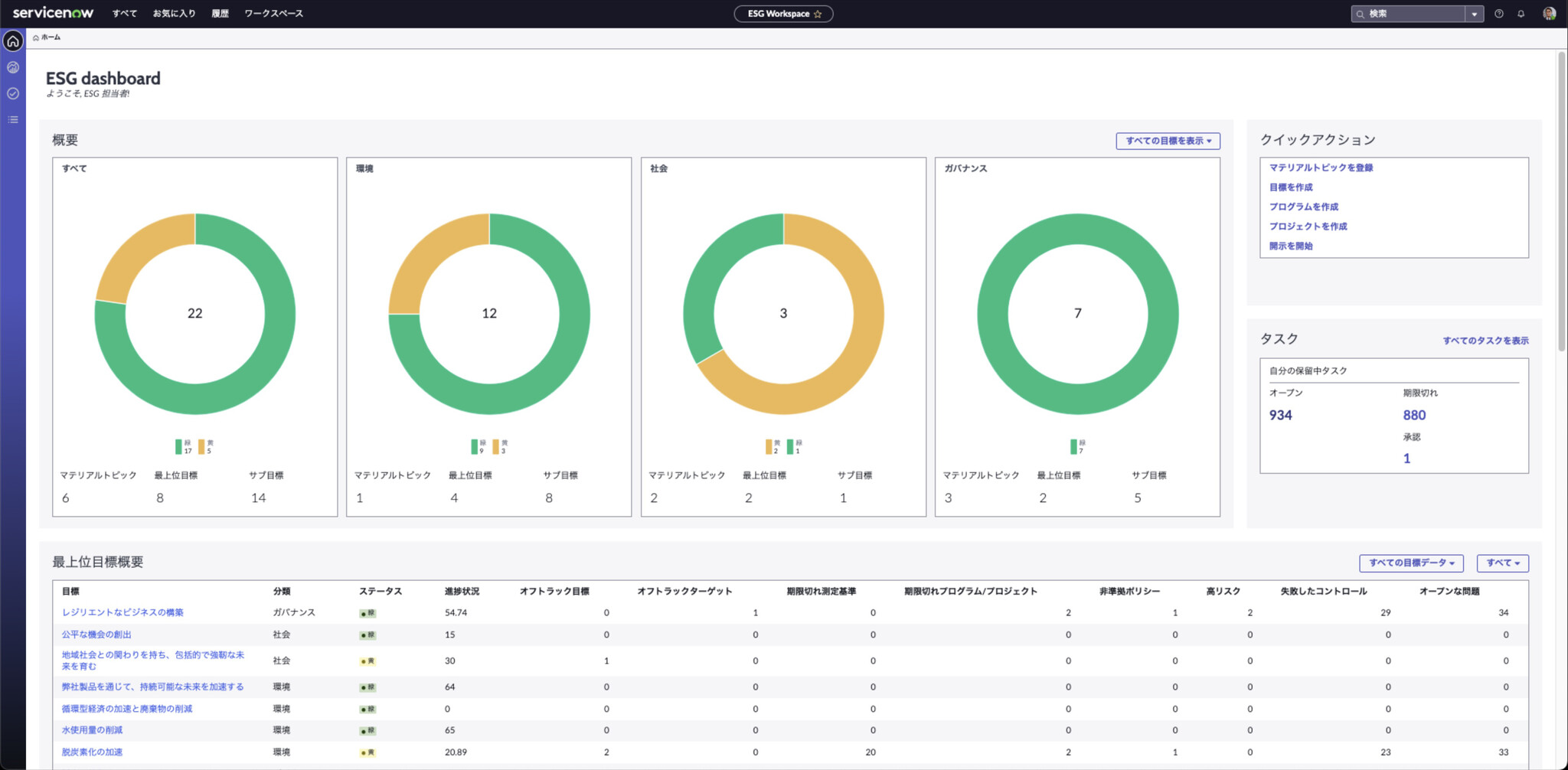Select the Home icon in the left sidebar
The height and width of the screenshot is (770, 1568).
pyautogui.click(x=12, y=43)
